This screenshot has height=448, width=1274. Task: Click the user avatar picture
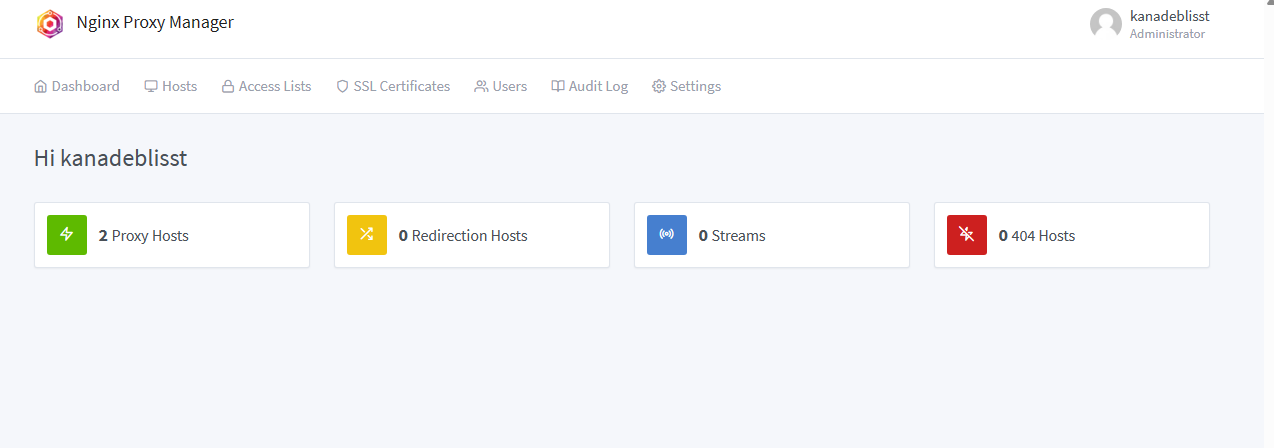coord(1106,24)
